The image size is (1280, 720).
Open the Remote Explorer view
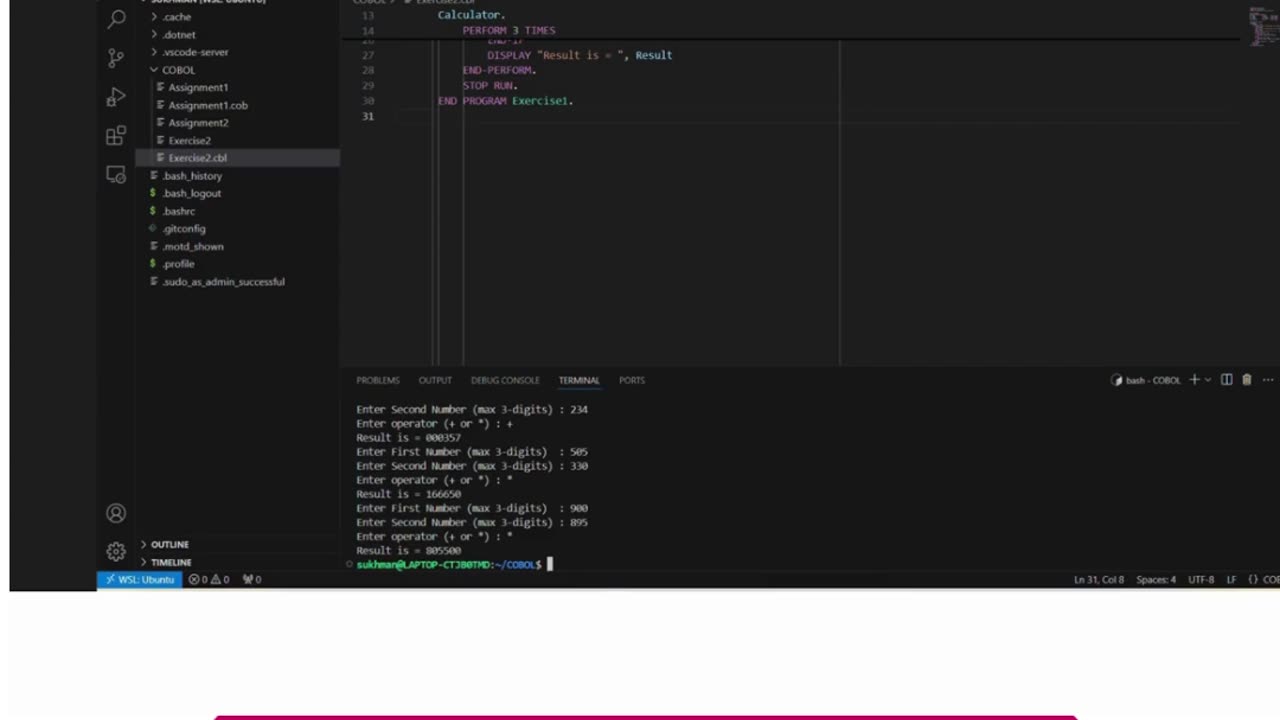(116, 174)
